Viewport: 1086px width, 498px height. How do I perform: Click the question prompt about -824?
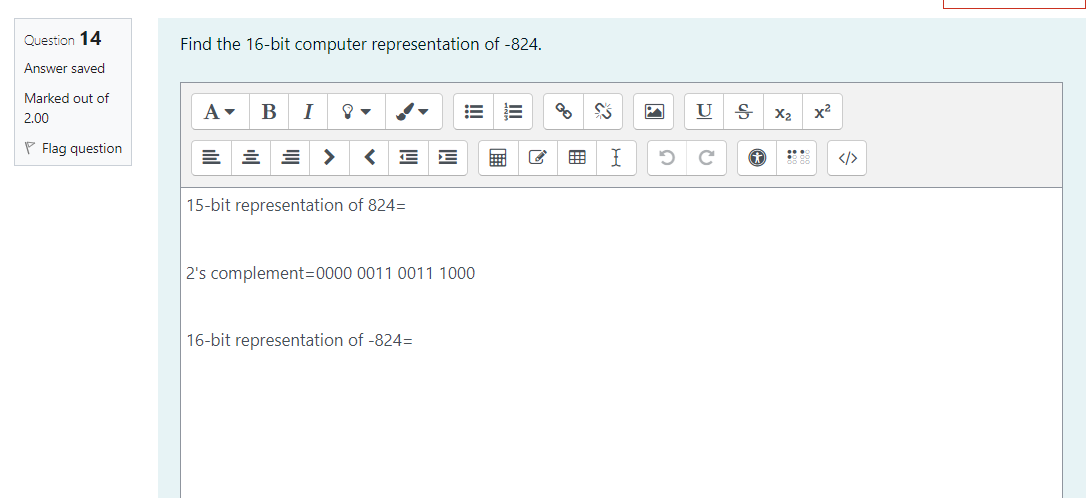[362, 45]
